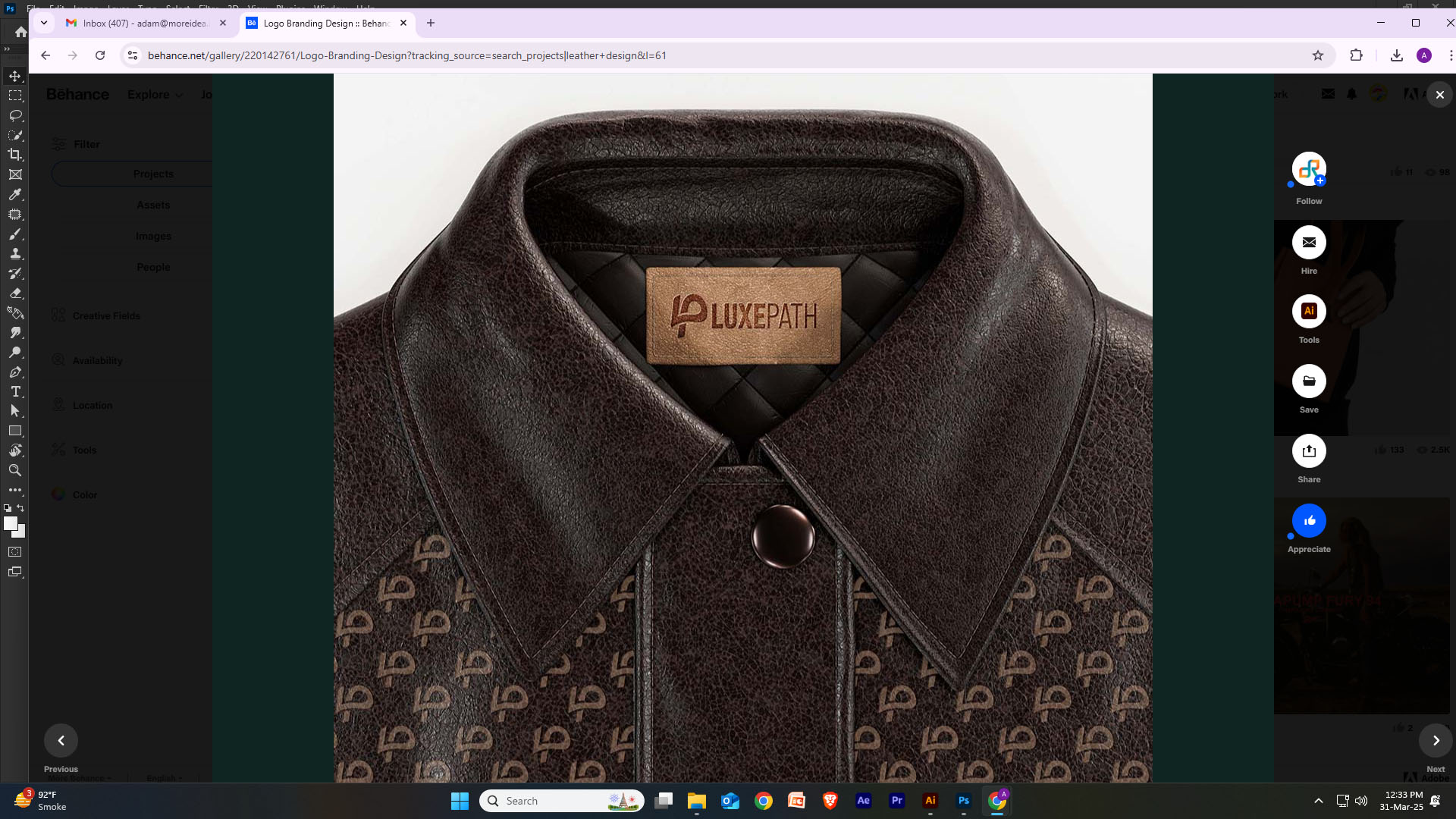Open the Share project icon

coord(1309,451)
